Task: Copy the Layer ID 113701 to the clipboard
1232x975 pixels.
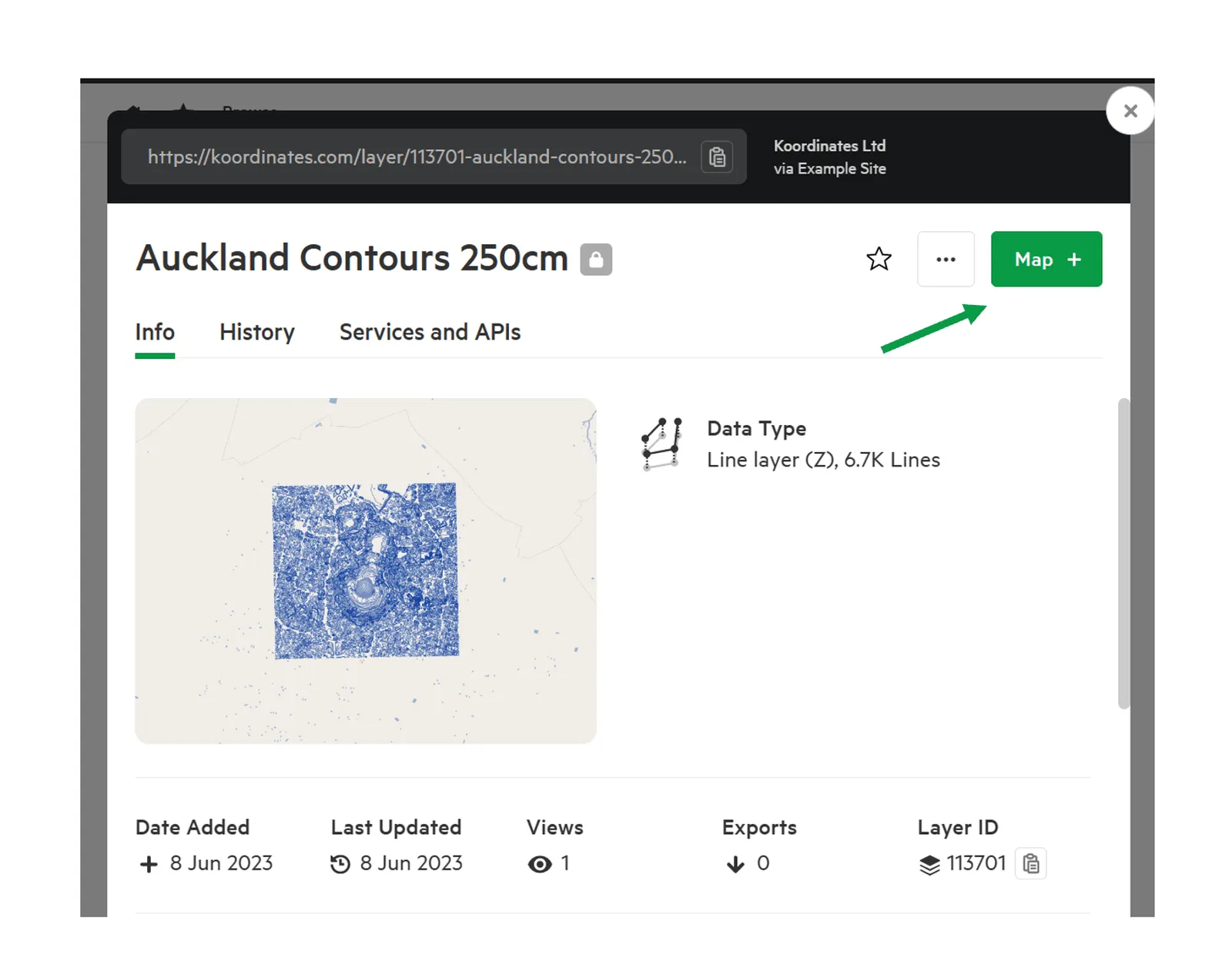Action: pos(1031,863)
